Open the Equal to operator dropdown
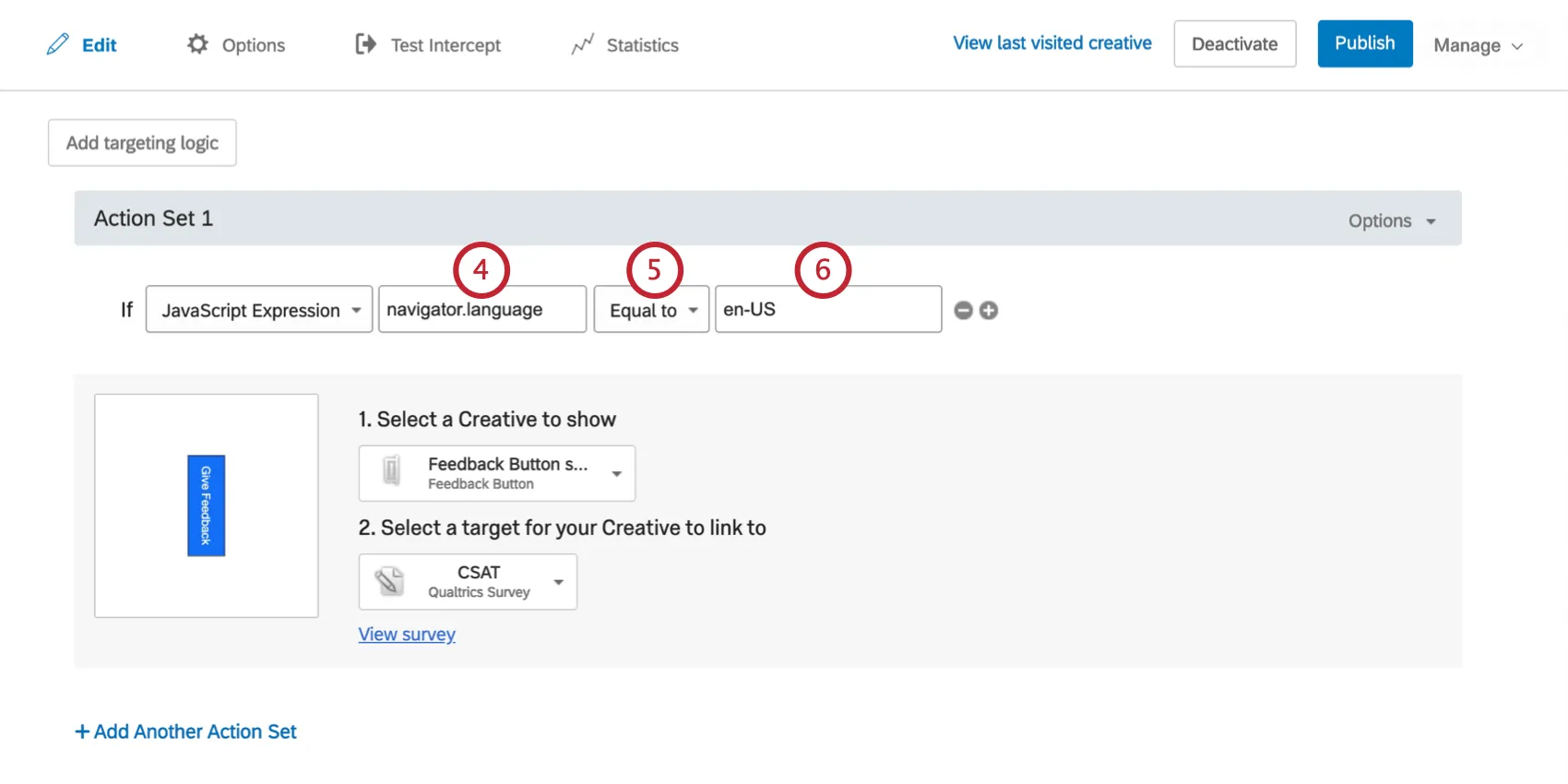 [x=651, y=310]
